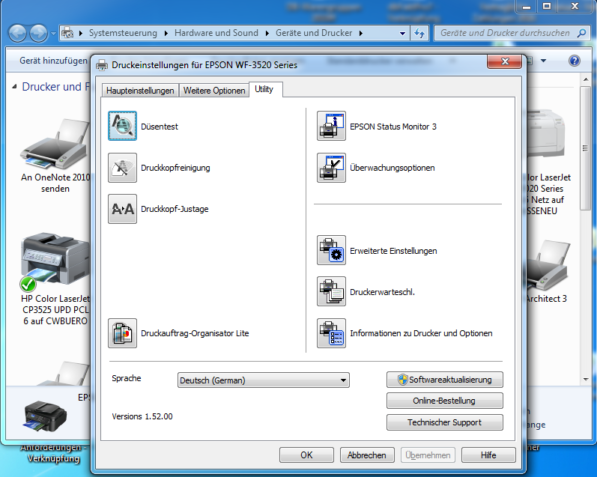The width and height of the screenshot is (597, 477).
Task: Click Hardware und Sound in the breadcrumb
Action: pos(216,33)
